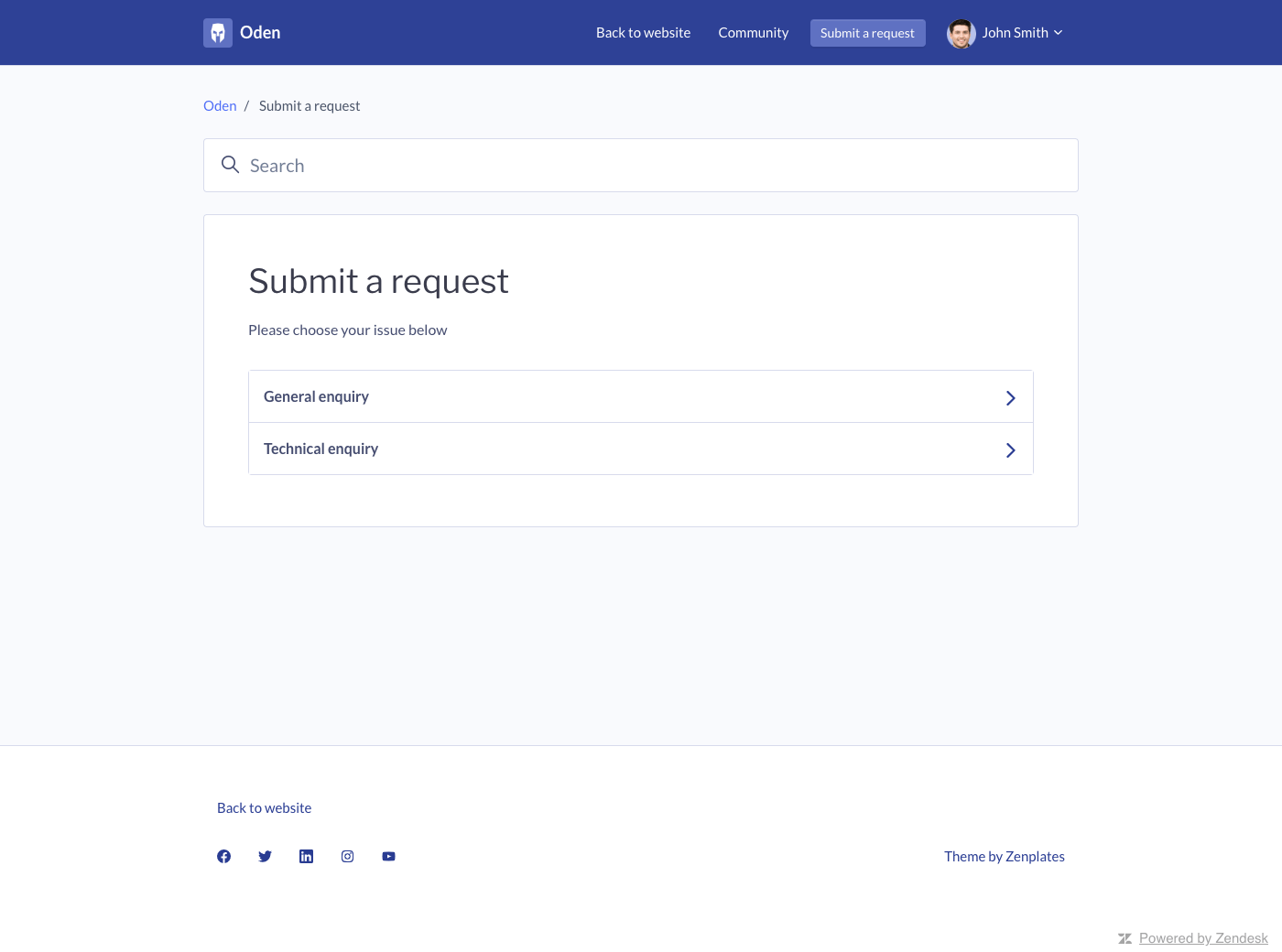1282x952 pixels.
Task: Expand the John Smith user dropdown arrow
Action: coord(1059,33)
